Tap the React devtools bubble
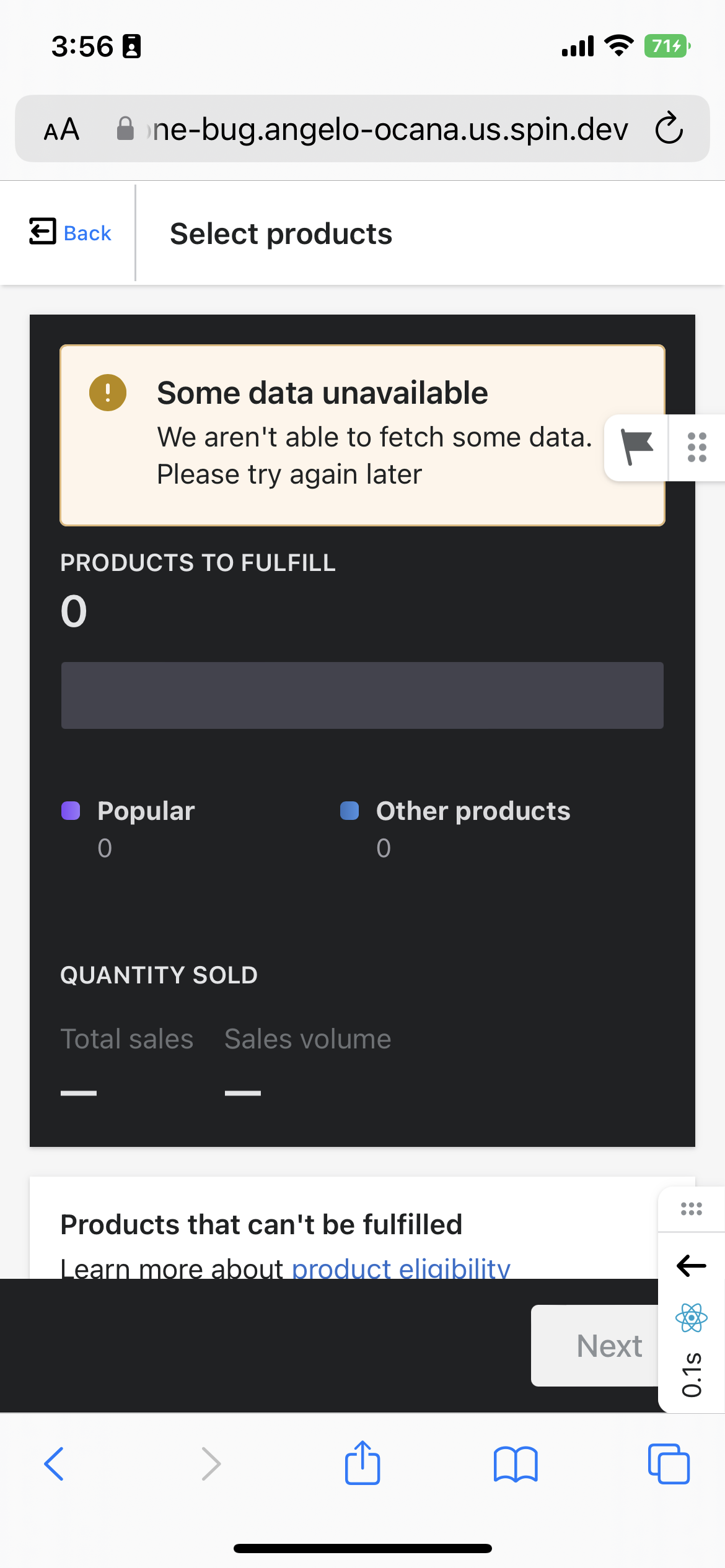 (x=690, y=1318)
